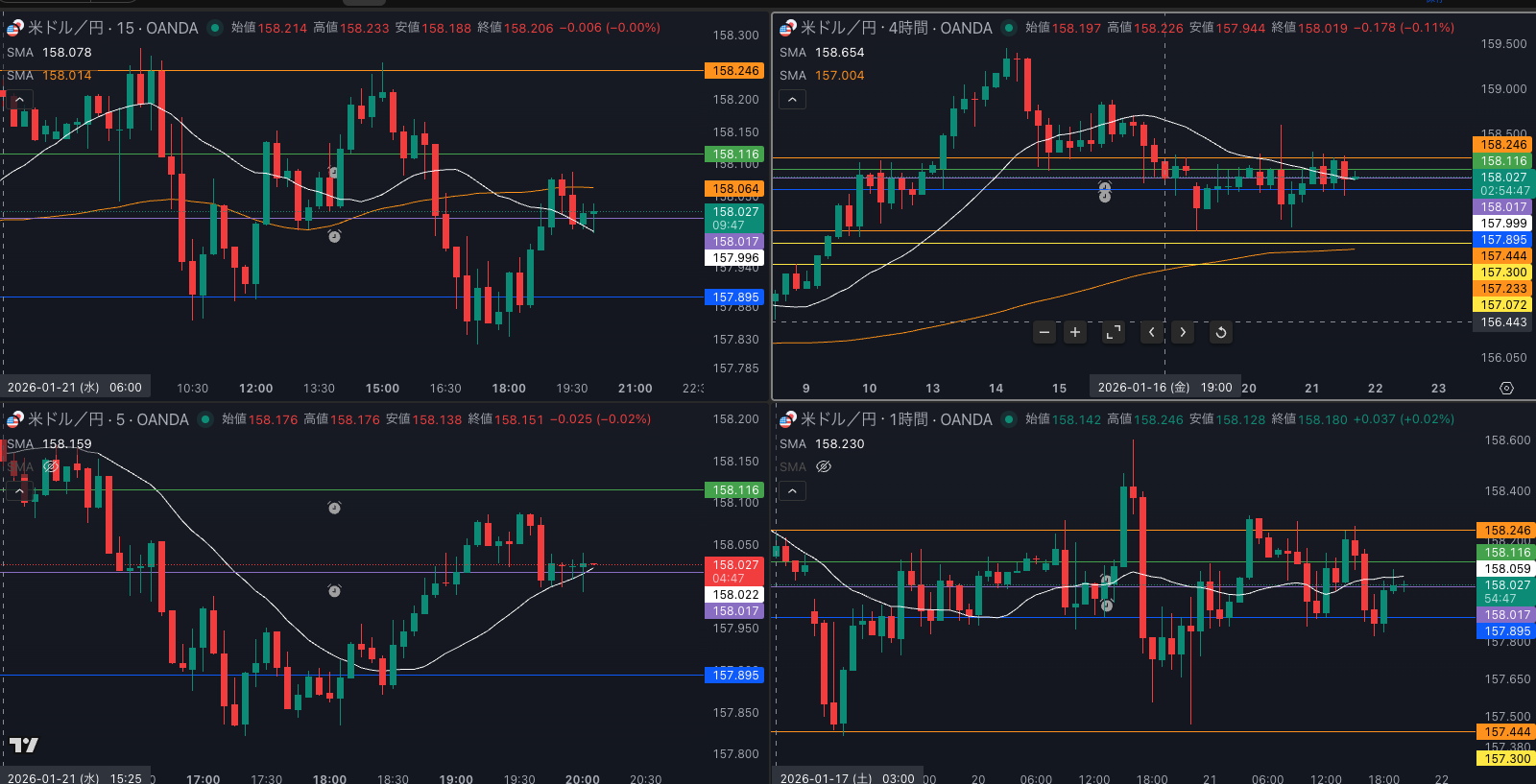The height and width of the screenshot is (784, 1536).
Task: Click alert clock icon in 5-minute chart top
Action: [334, 508]
